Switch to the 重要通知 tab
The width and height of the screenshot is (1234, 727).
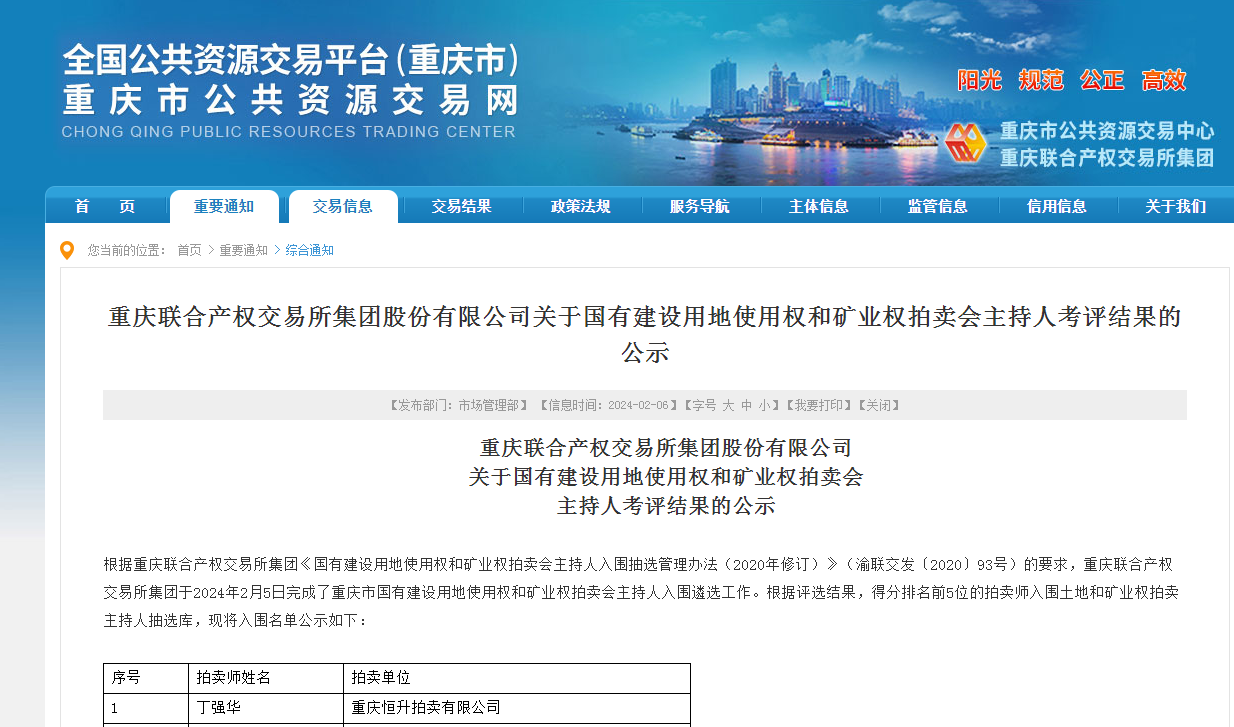click(x=224, y=207)
